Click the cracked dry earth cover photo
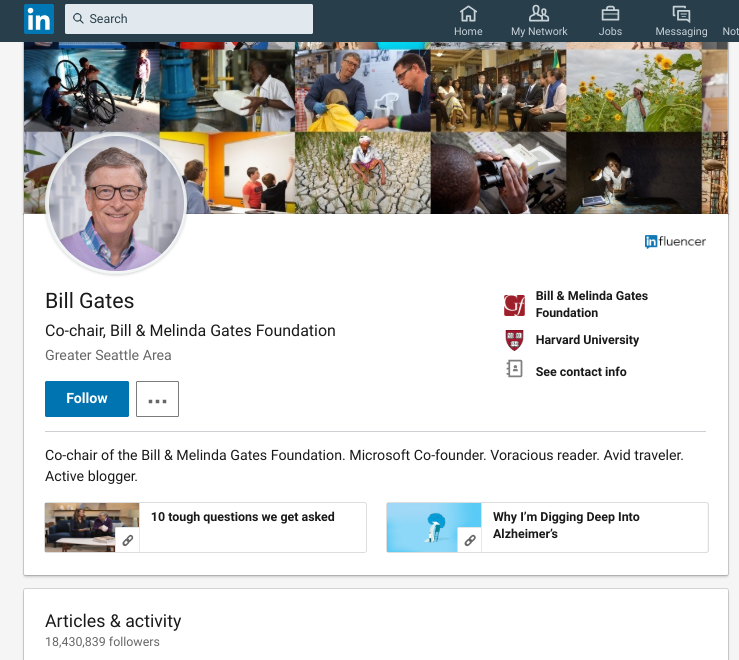The image size is (739, 660). (x=363, y=173)
